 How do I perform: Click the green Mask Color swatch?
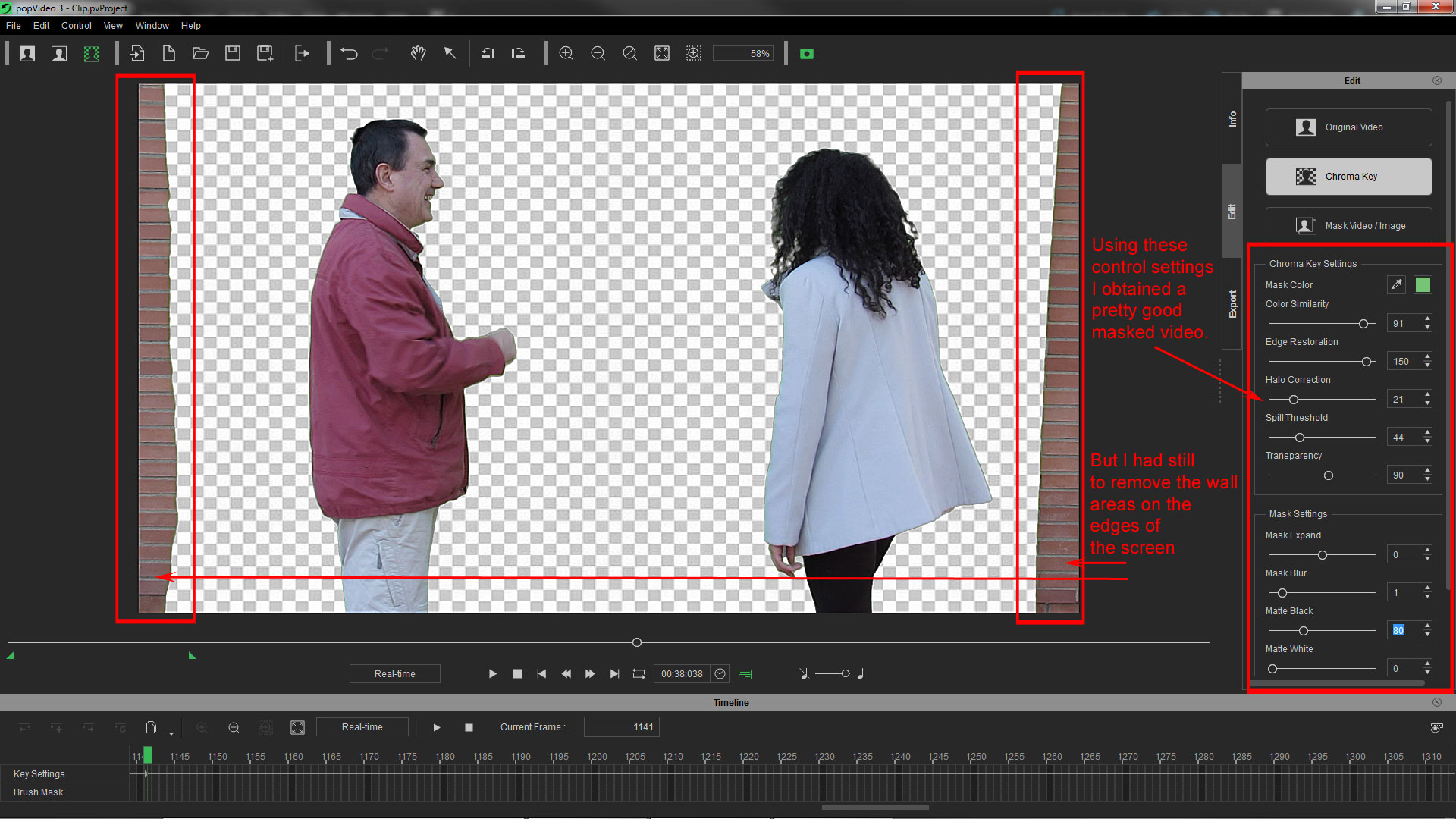1423,285
